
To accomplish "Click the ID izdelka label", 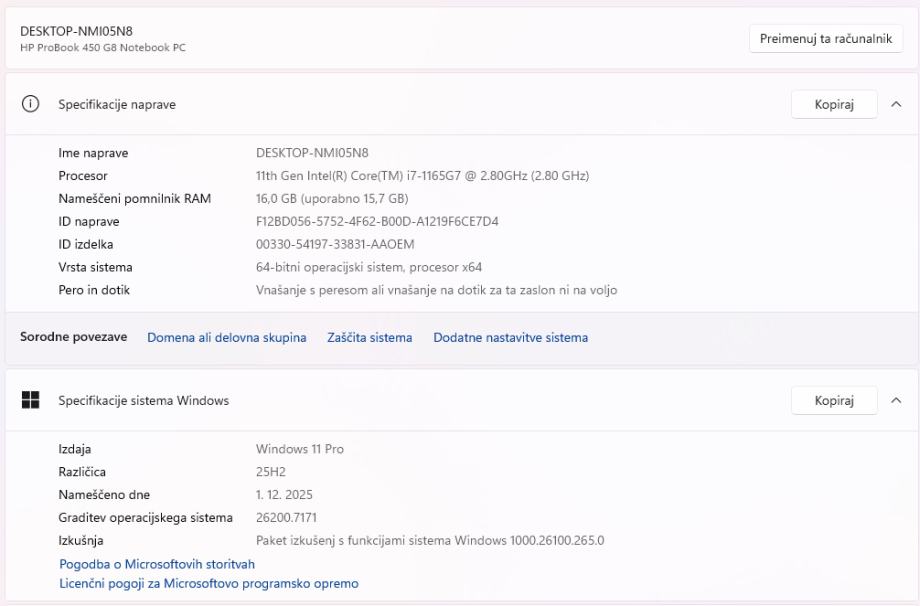I will pyautogui.click(x=86, y=245).
